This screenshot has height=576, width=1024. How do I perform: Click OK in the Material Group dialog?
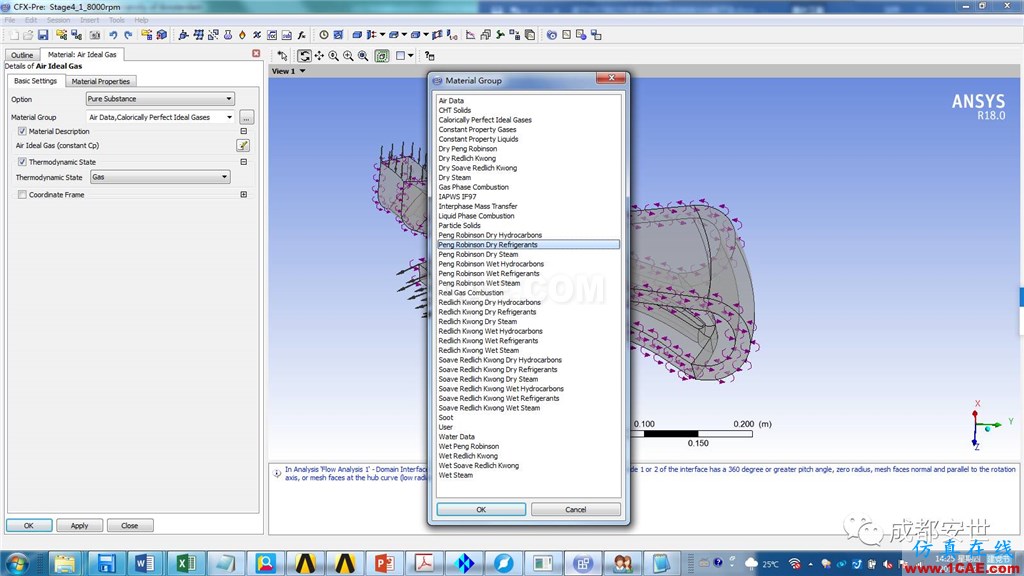[481, 509]
